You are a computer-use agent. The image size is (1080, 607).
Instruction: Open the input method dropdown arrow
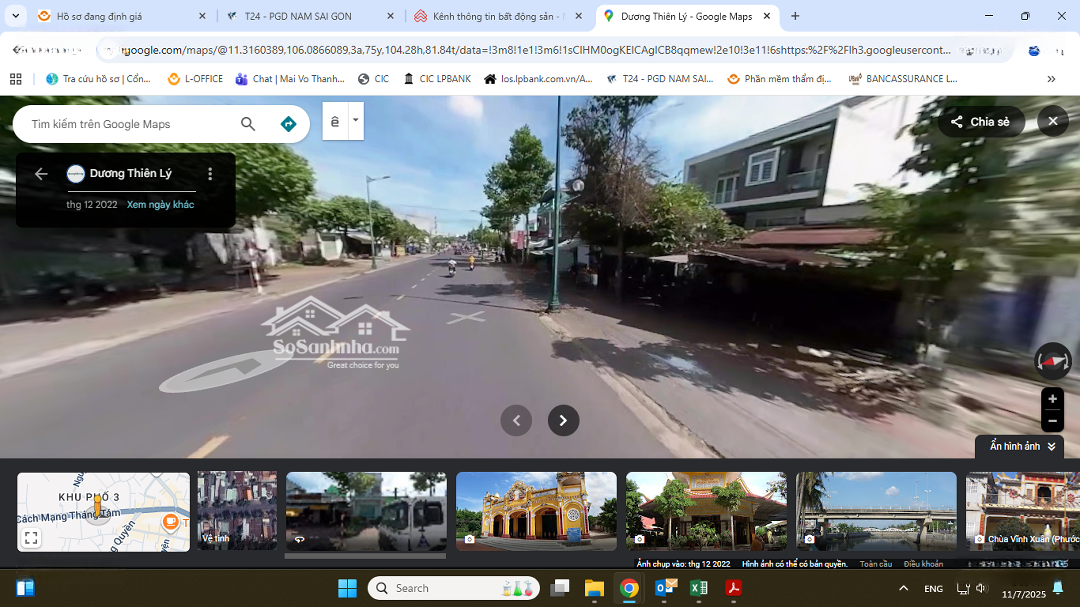pos(355,121)
